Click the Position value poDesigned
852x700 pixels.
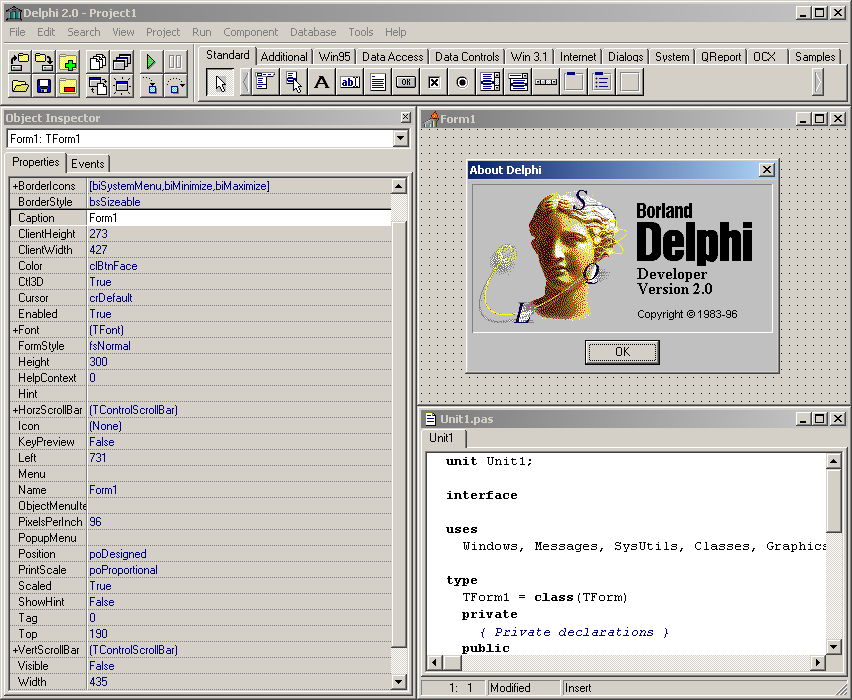coord(118,554)
